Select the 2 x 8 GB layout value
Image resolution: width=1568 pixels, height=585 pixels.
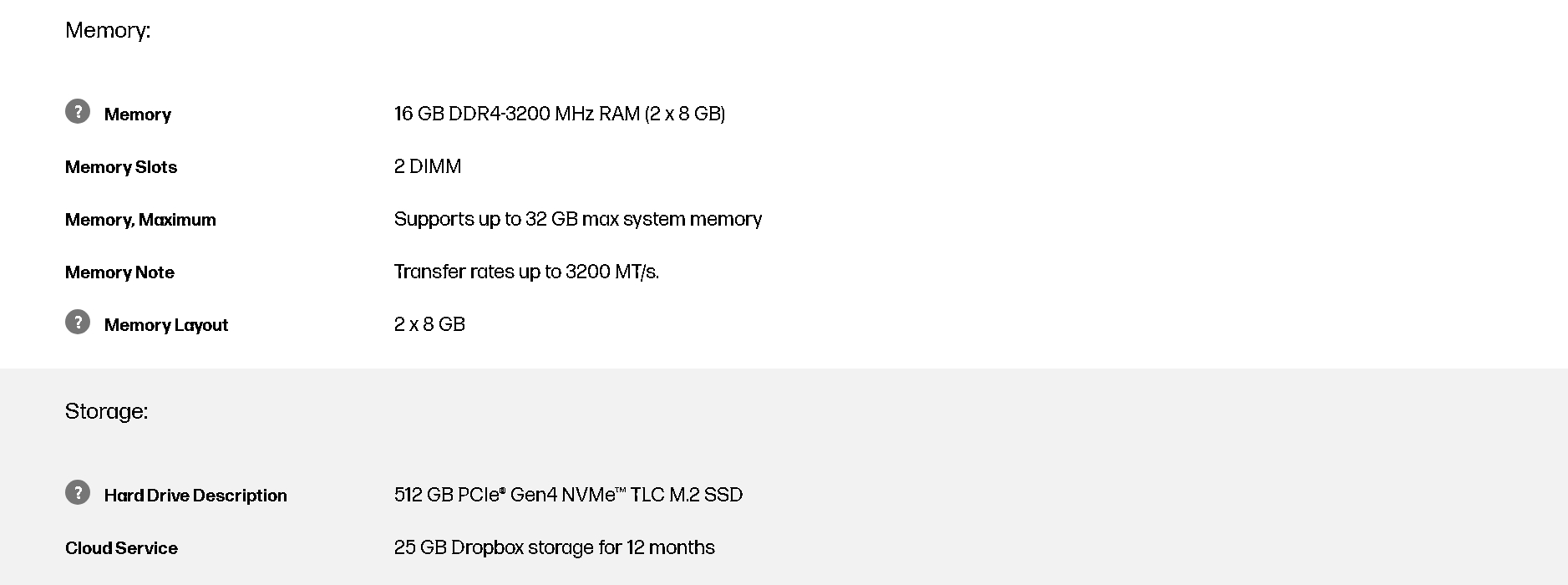[x=429, y=324]
